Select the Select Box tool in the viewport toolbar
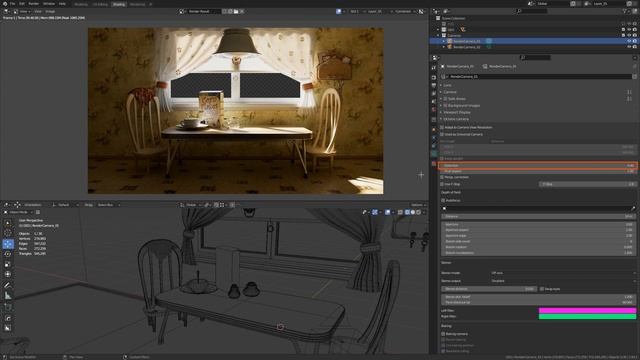Image resolution: width=640 pixels, height=360 pixels. coord(8,223)
